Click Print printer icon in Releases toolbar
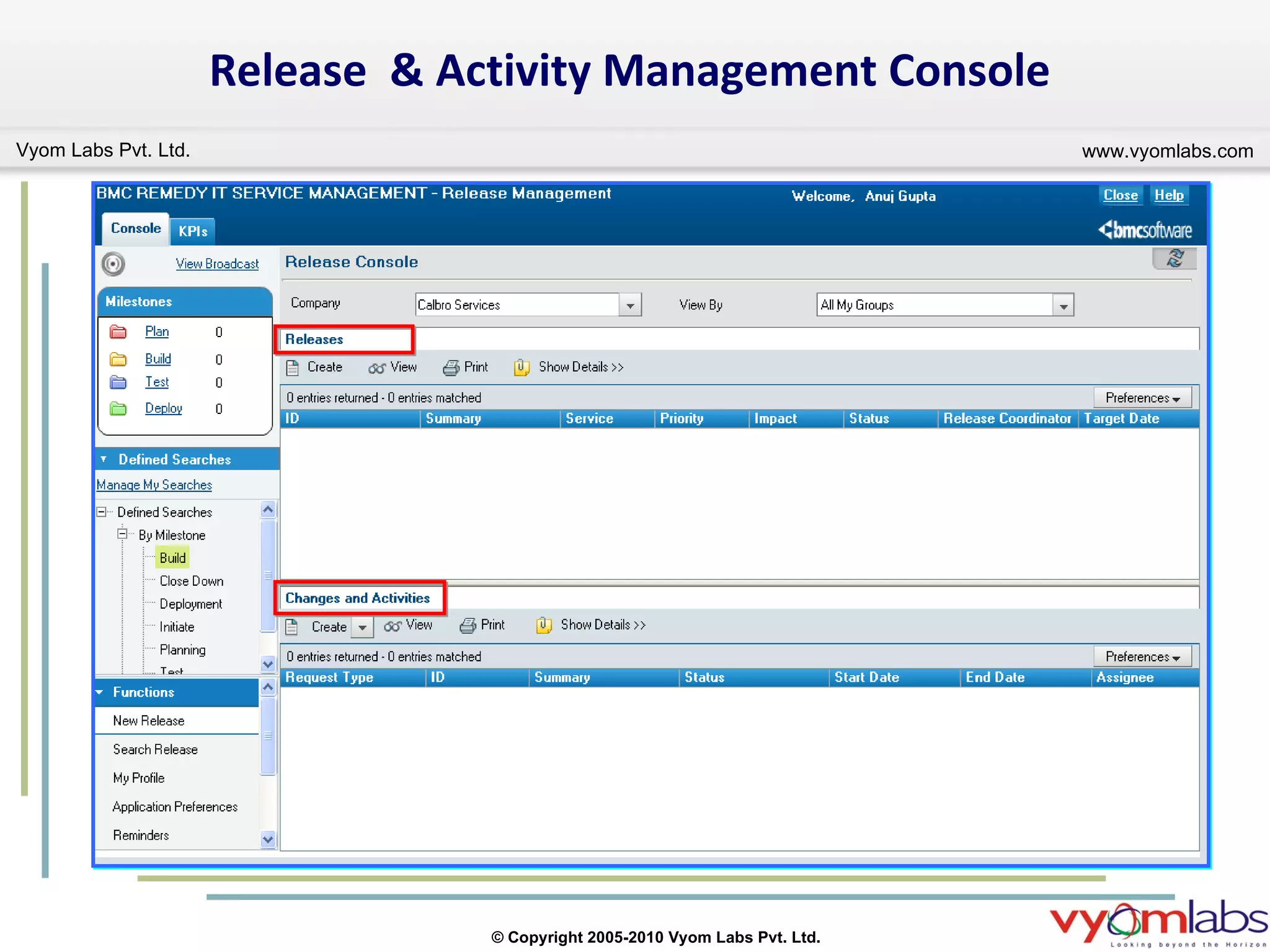 click(451, 368)
